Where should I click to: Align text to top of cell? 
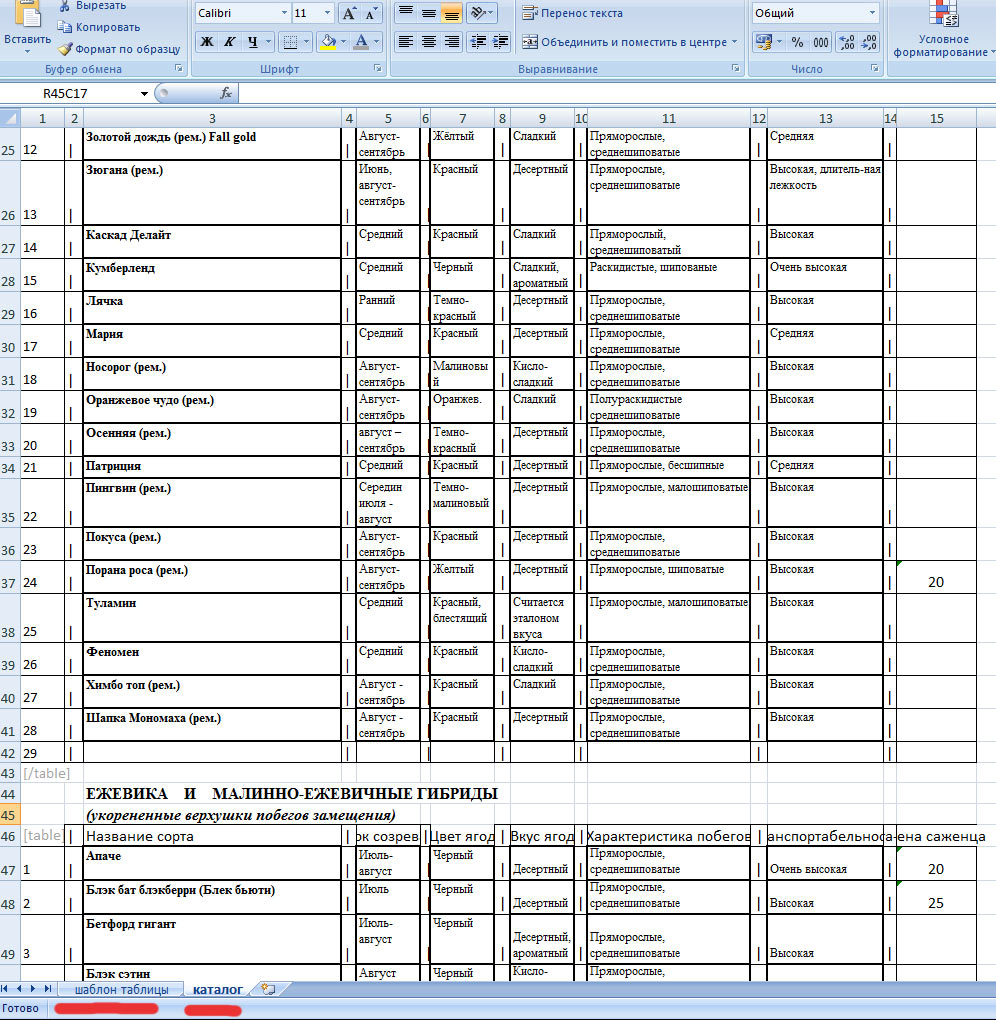(405, 12)
